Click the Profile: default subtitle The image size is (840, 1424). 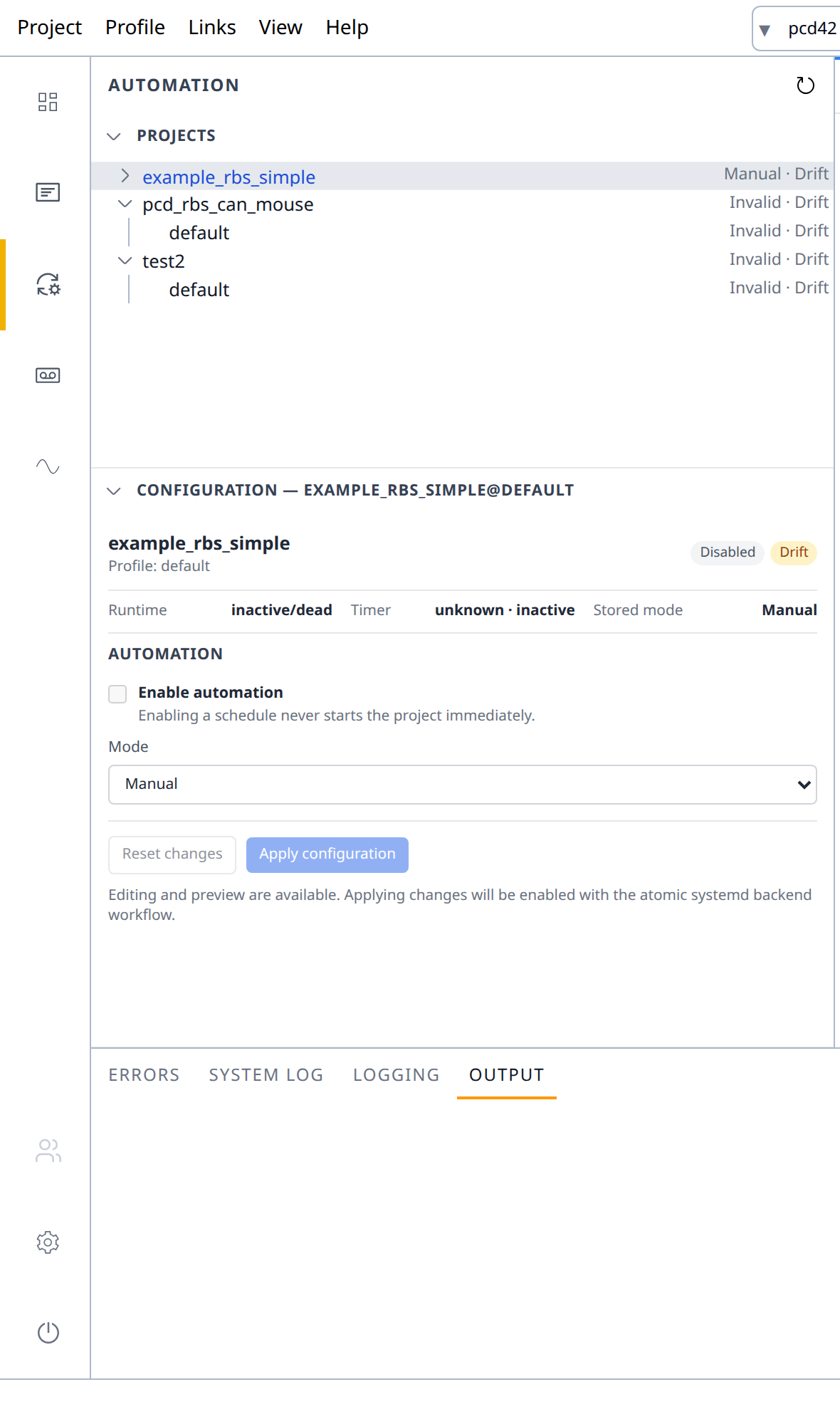159,566
